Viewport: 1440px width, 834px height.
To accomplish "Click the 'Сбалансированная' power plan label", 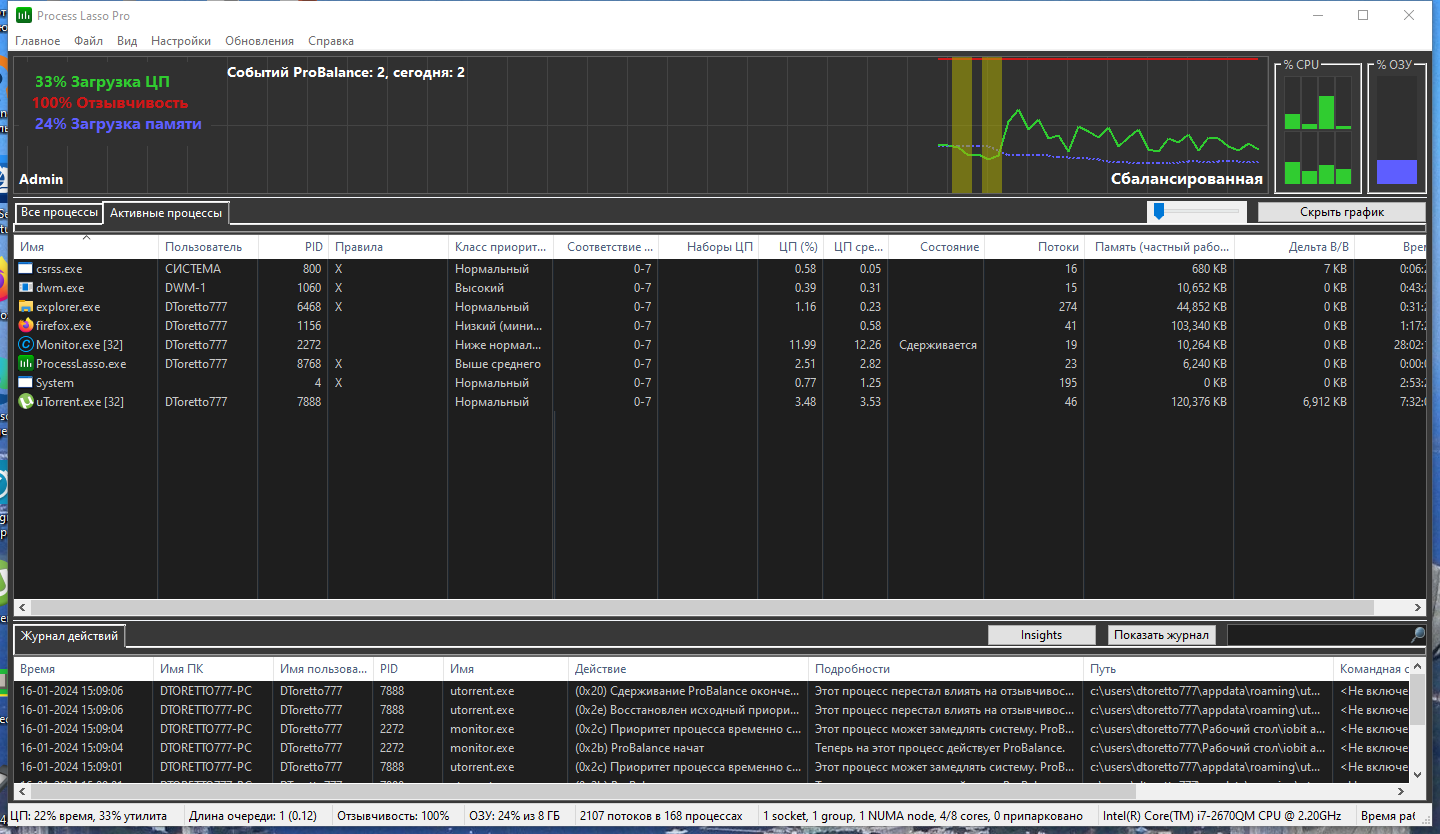I will pos(1186,179).
